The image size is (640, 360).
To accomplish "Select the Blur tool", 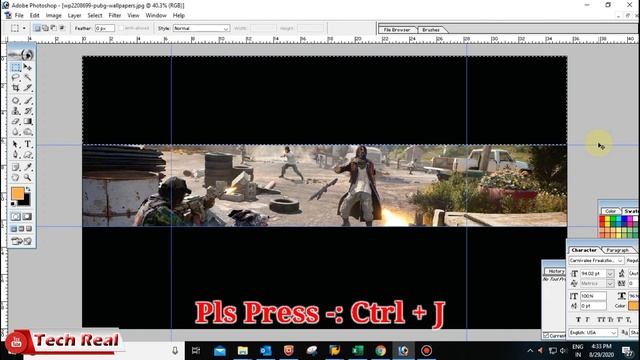I will click(x=16, y=132).
